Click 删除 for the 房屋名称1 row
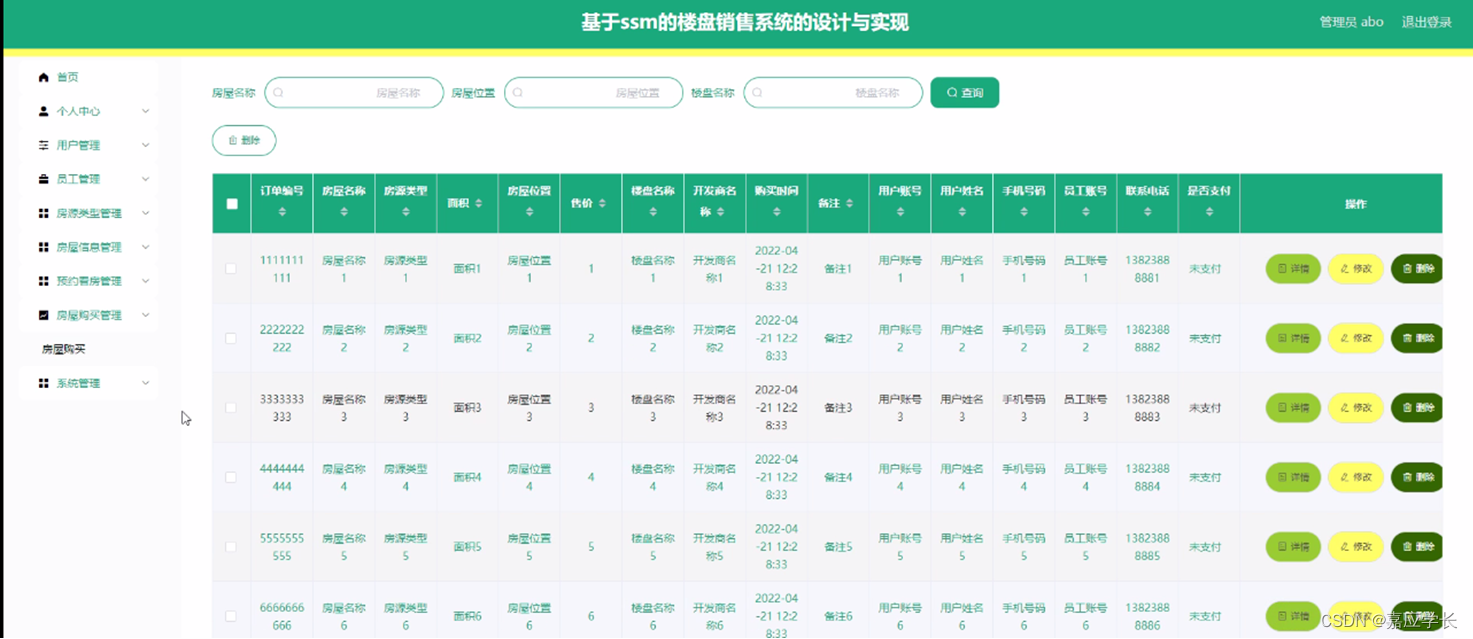 tap(1417, 269)
